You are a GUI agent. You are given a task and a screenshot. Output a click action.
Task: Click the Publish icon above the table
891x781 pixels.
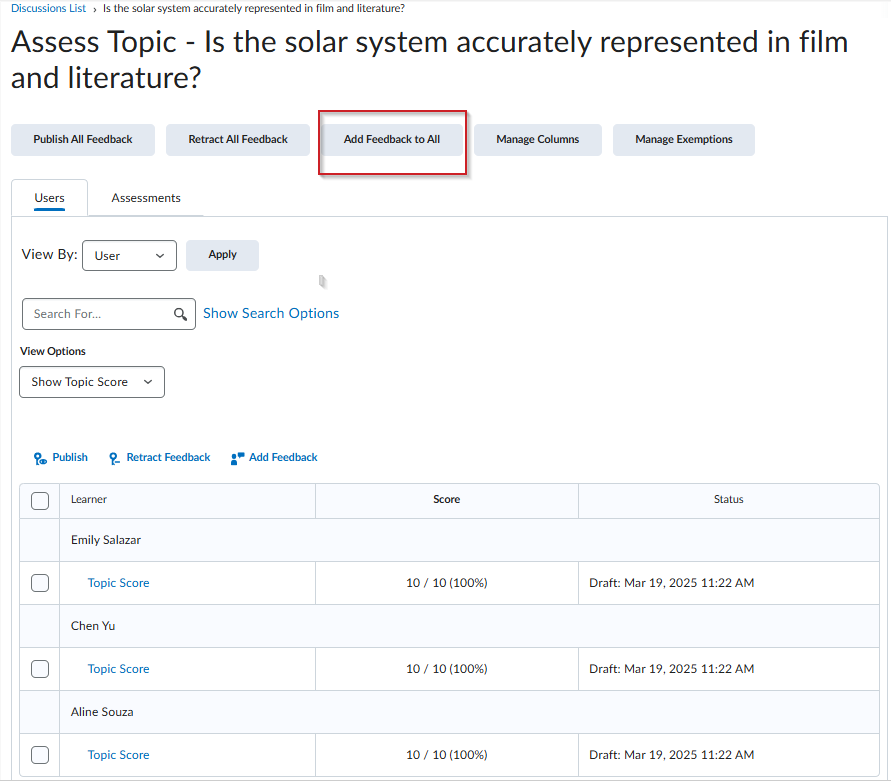40,459
